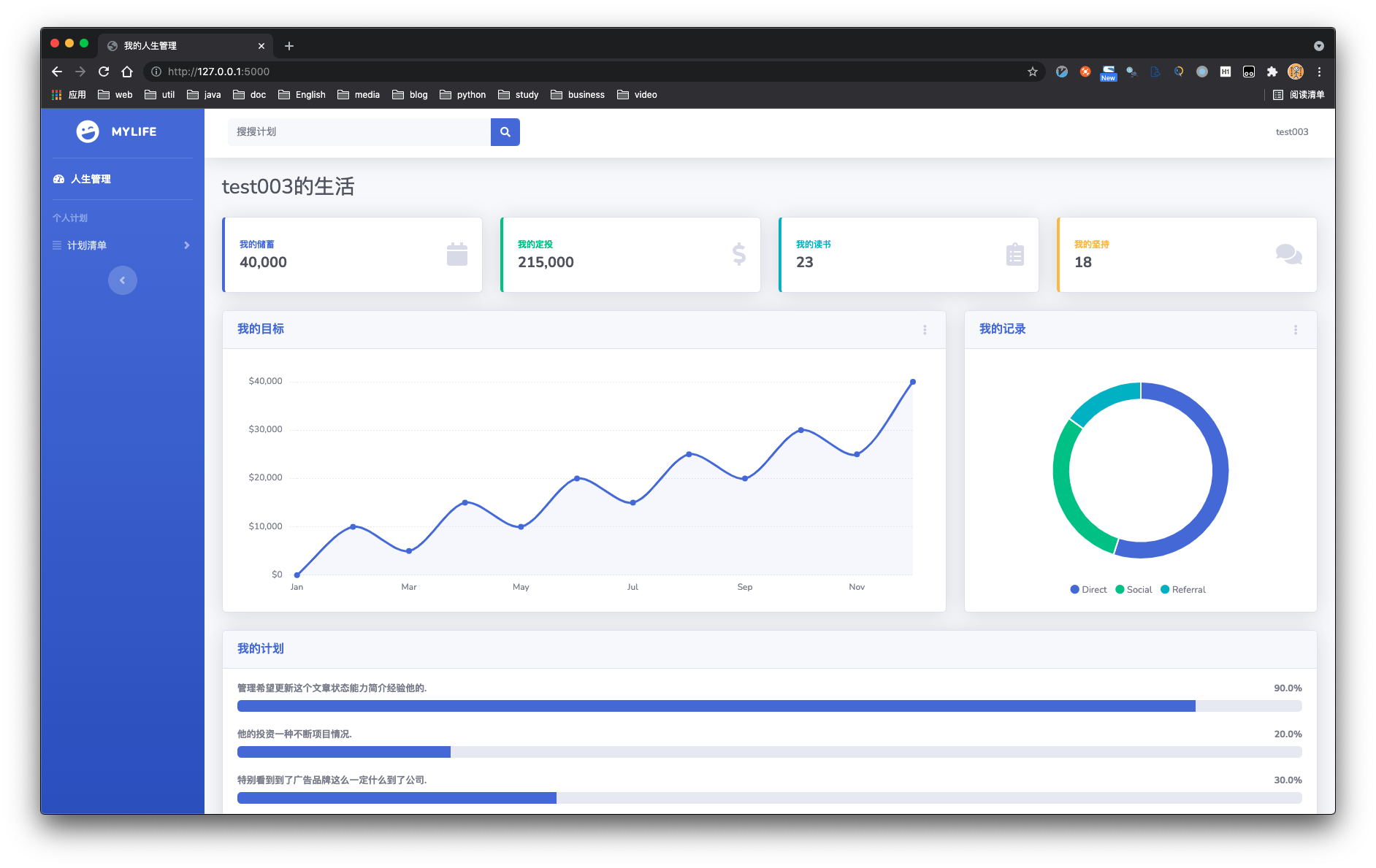Open the 阅读清单 reading list
Image resolution: width=1376 pixels, height=868 pixels.
click(1299, 95)
